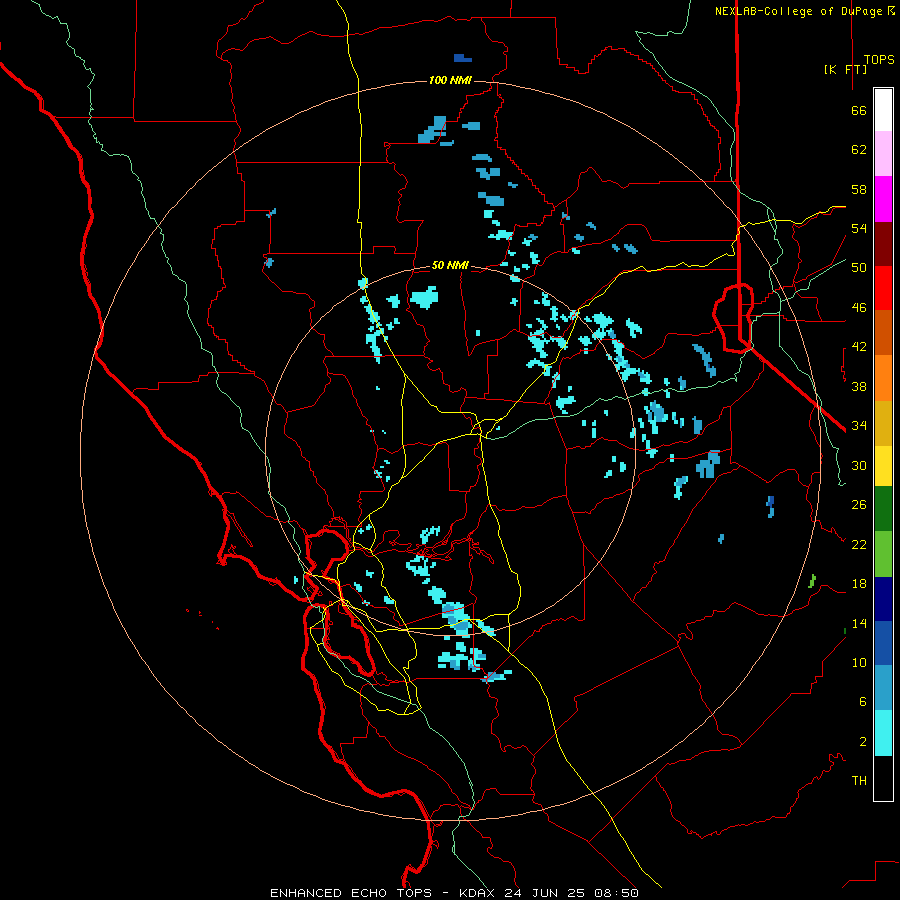Image resolution: width=900 pixels, height=900 pixels.
Task: Click the "100 NMI" range ring label
Action: point(450,80)
